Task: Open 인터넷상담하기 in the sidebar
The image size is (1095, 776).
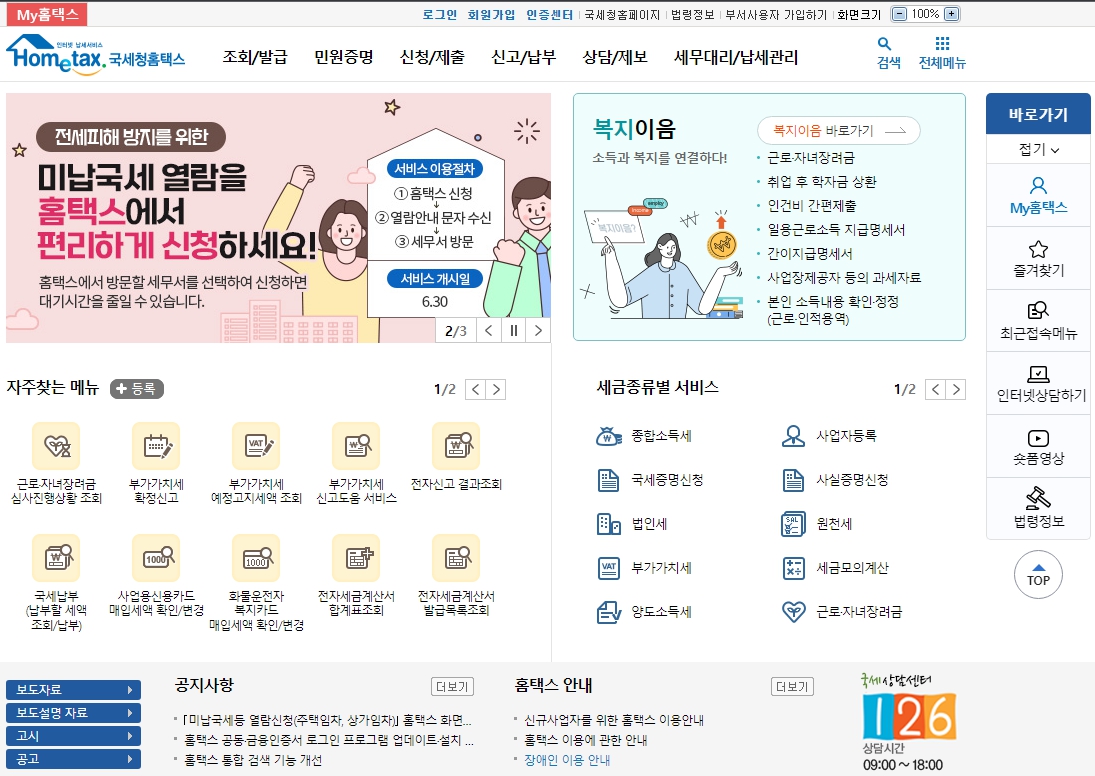Action: (1038, 384)
